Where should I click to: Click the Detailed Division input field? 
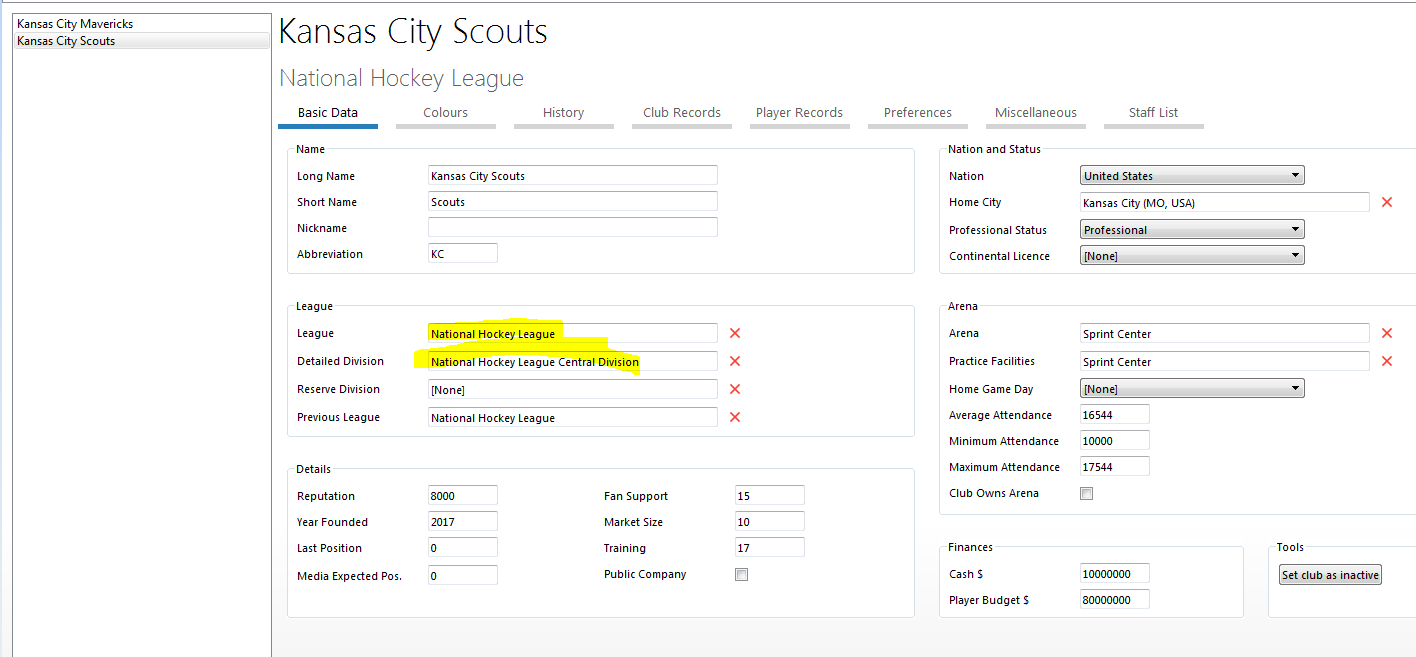point(572,361)
